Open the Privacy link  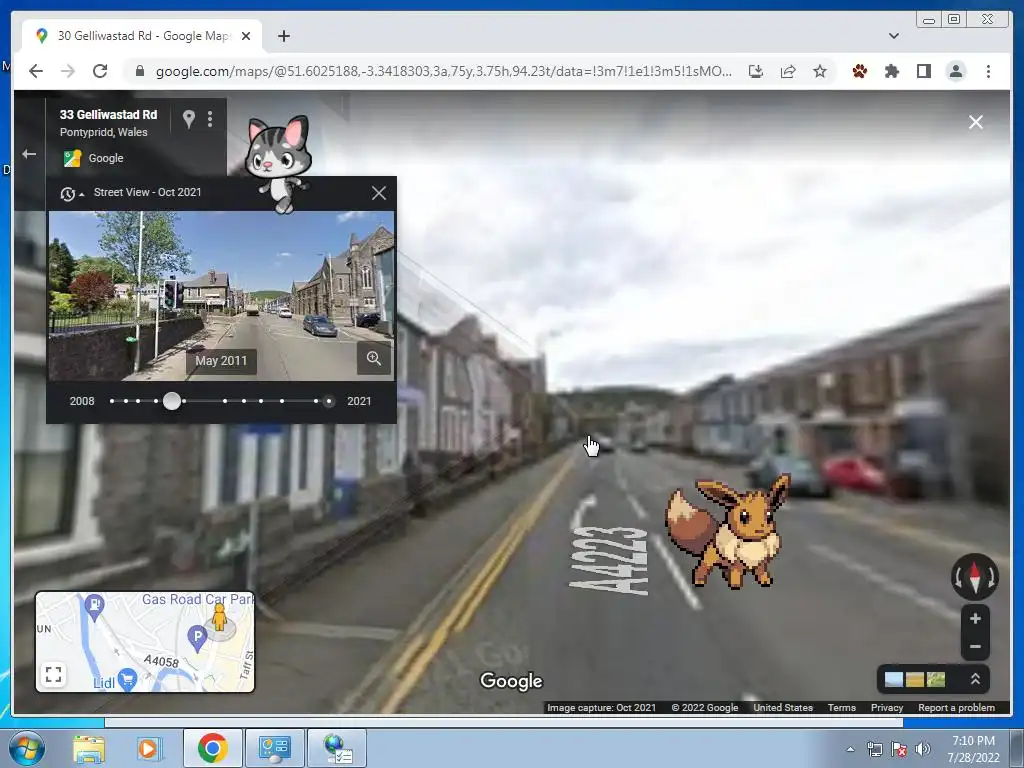point(887,707)
